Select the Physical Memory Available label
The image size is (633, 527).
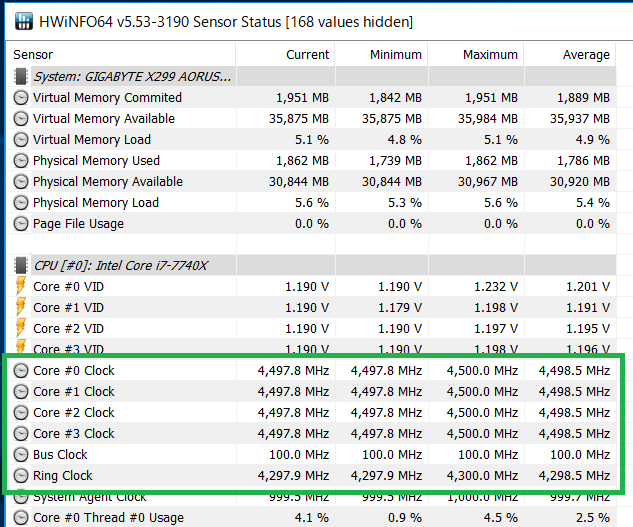108,181
